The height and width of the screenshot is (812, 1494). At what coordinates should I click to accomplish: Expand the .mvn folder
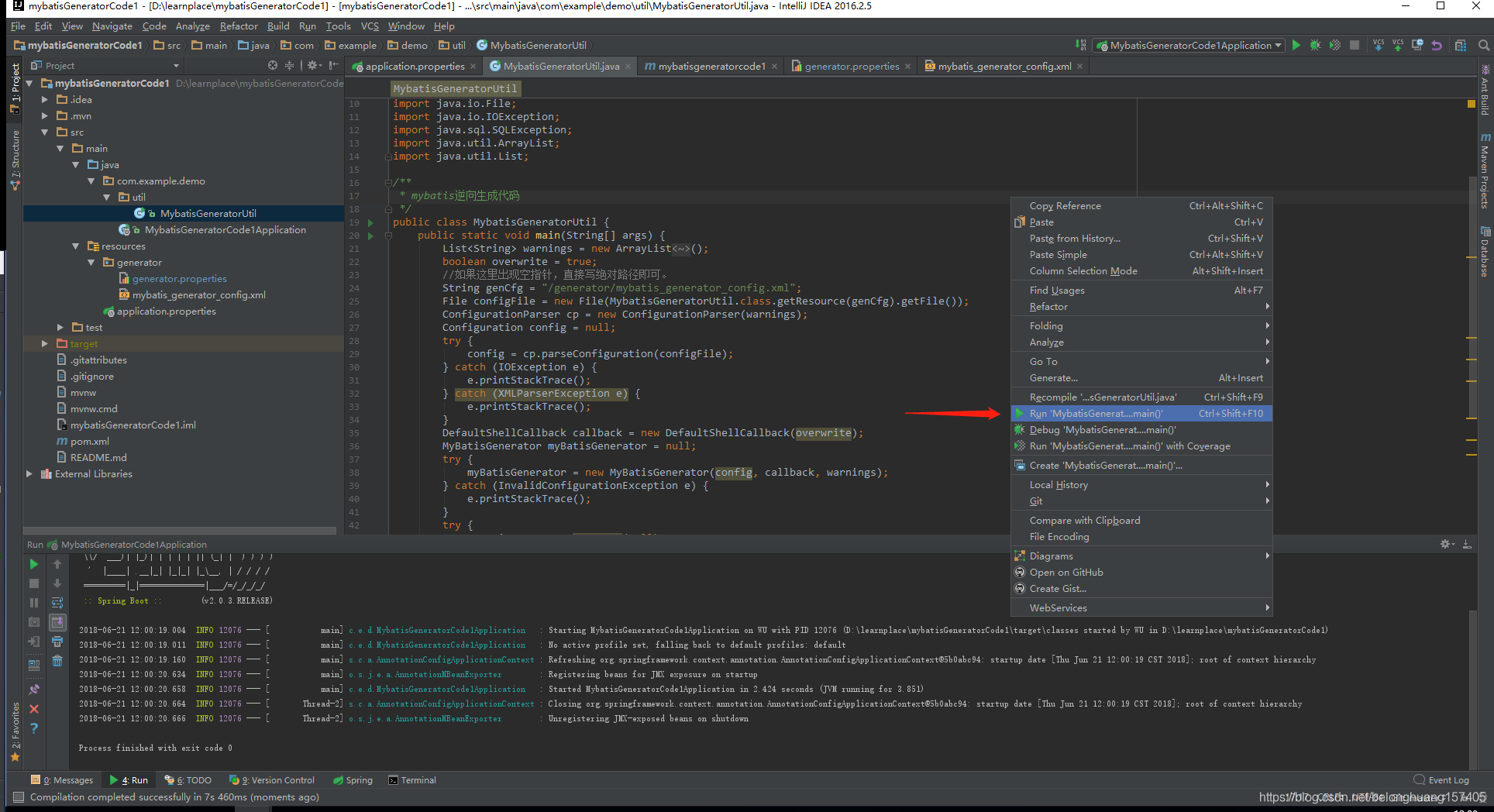coord(45,116)
